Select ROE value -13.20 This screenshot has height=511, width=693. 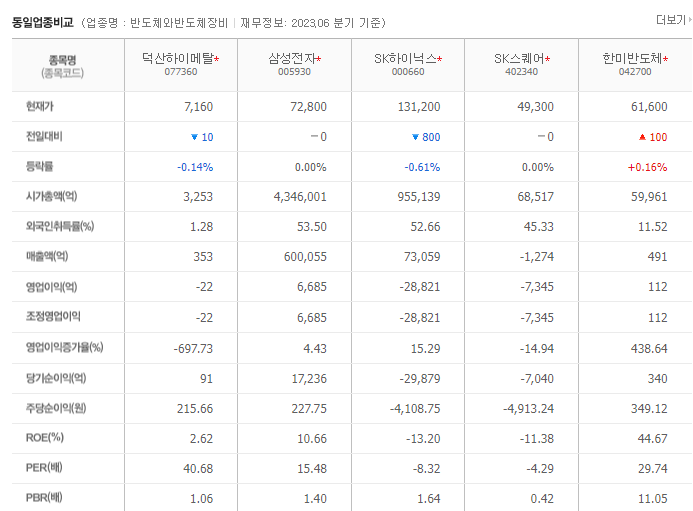(x=423, y=439)
